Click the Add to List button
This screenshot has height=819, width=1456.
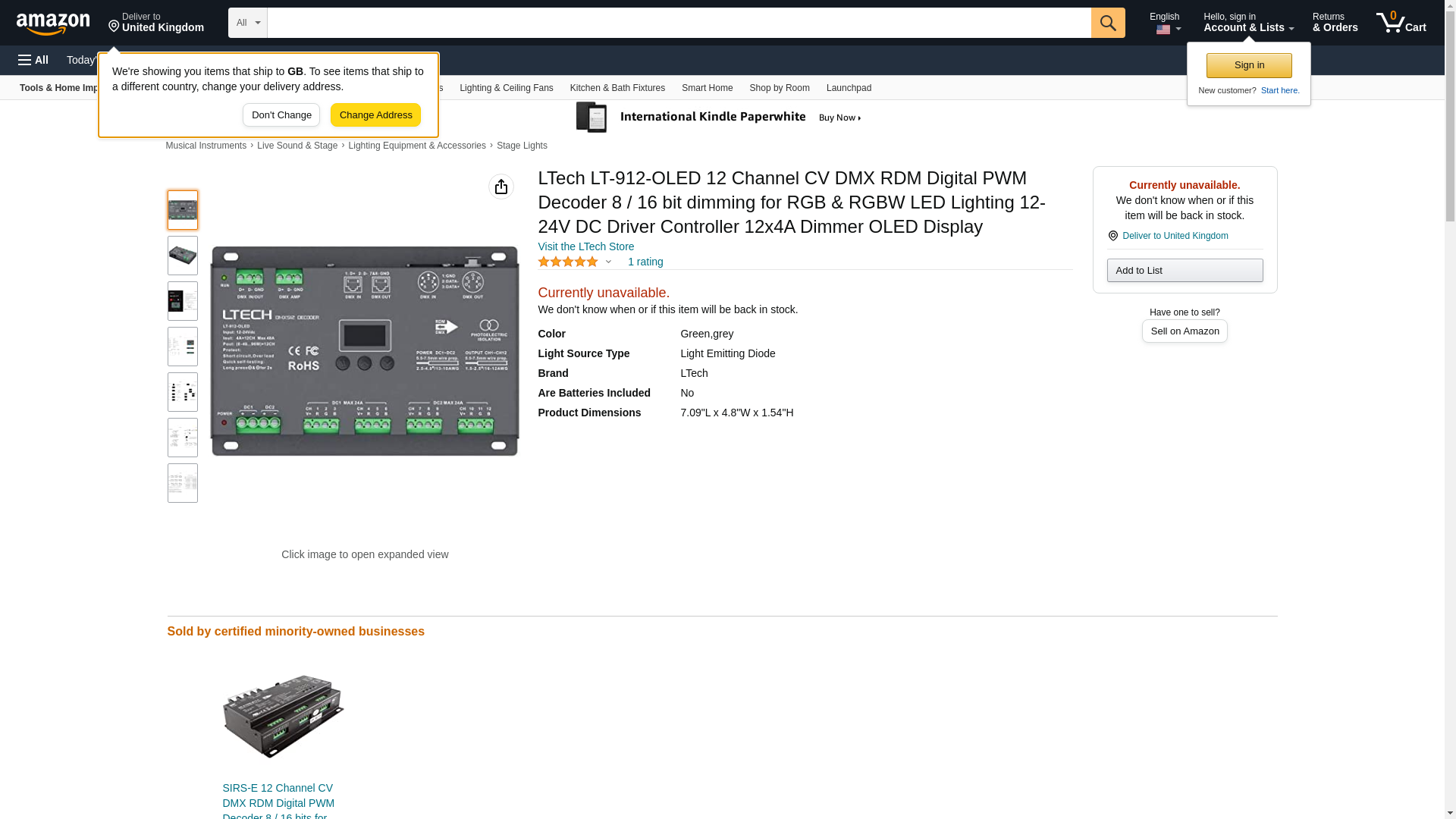pos(1184,271)
